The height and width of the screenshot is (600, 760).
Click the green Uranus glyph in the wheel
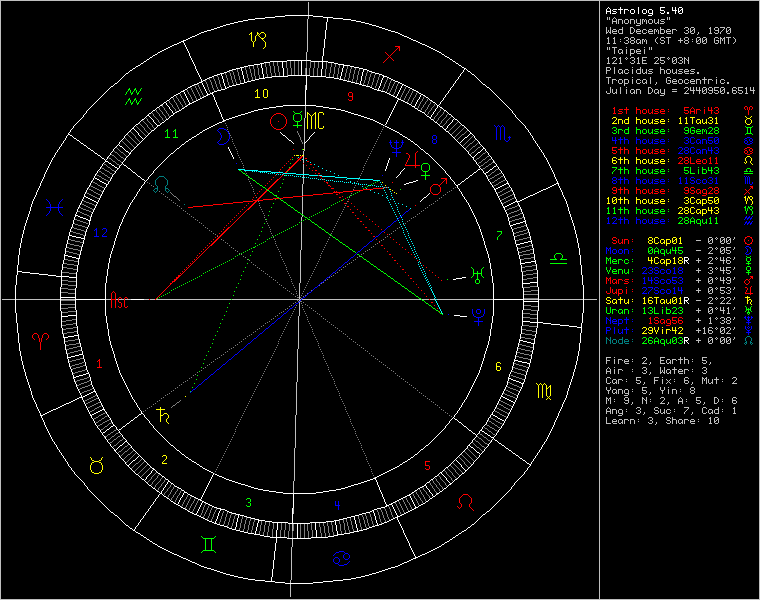[x=477, y=275]
